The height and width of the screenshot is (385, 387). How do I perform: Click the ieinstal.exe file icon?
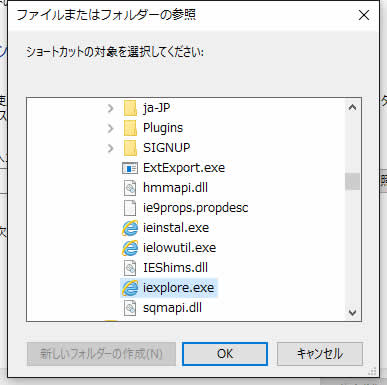click(130, 228)
